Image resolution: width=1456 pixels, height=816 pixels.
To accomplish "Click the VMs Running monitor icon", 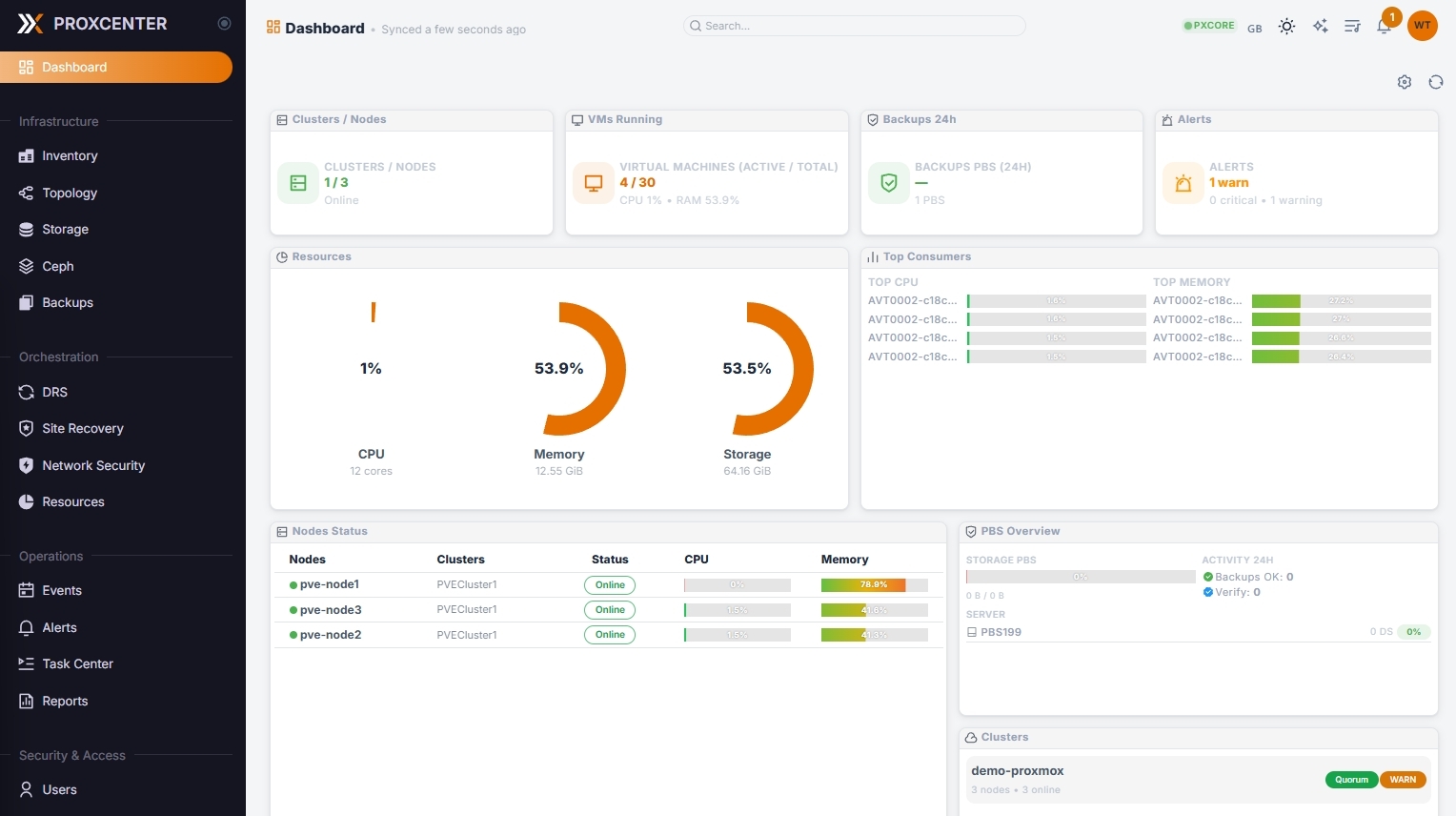I will pyautogui.click(x=593, y=183).
